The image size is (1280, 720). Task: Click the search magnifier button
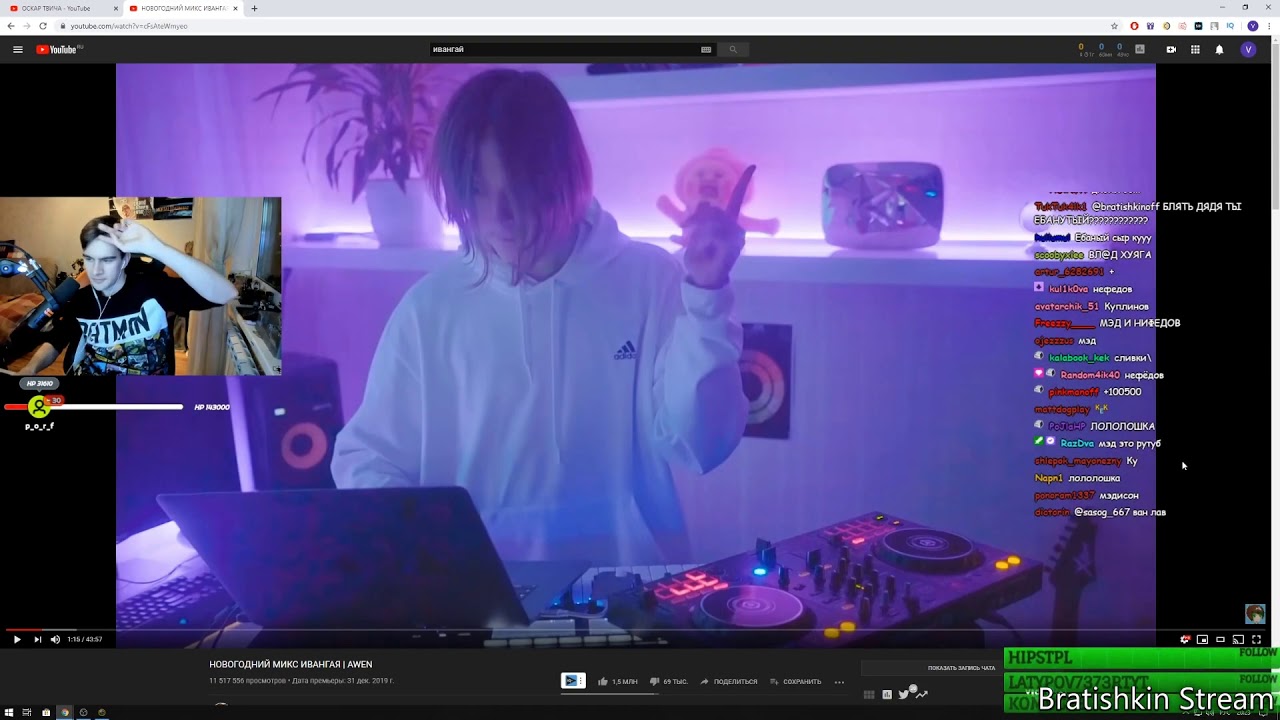(x=733, y=49)
